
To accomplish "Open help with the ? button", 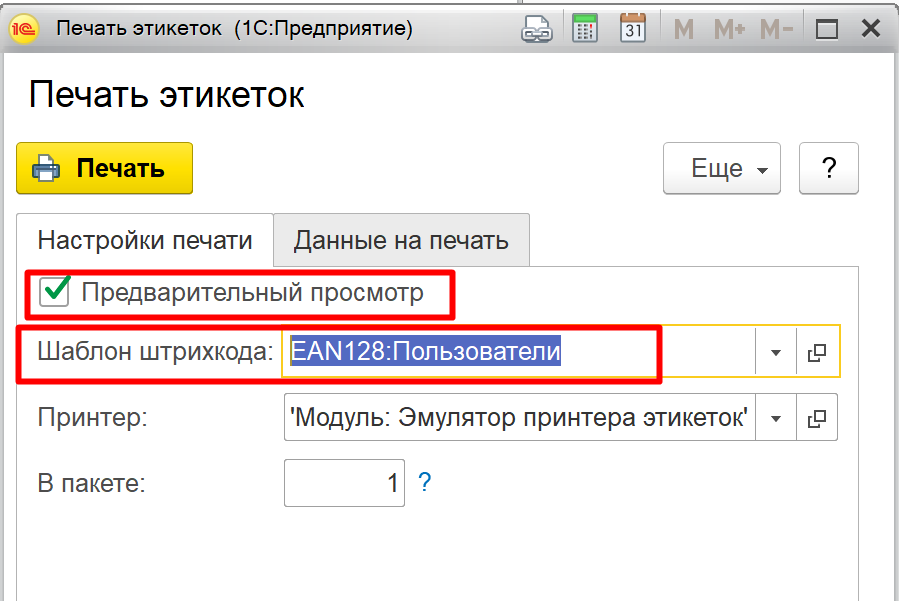I will click(x=828, y=168).
